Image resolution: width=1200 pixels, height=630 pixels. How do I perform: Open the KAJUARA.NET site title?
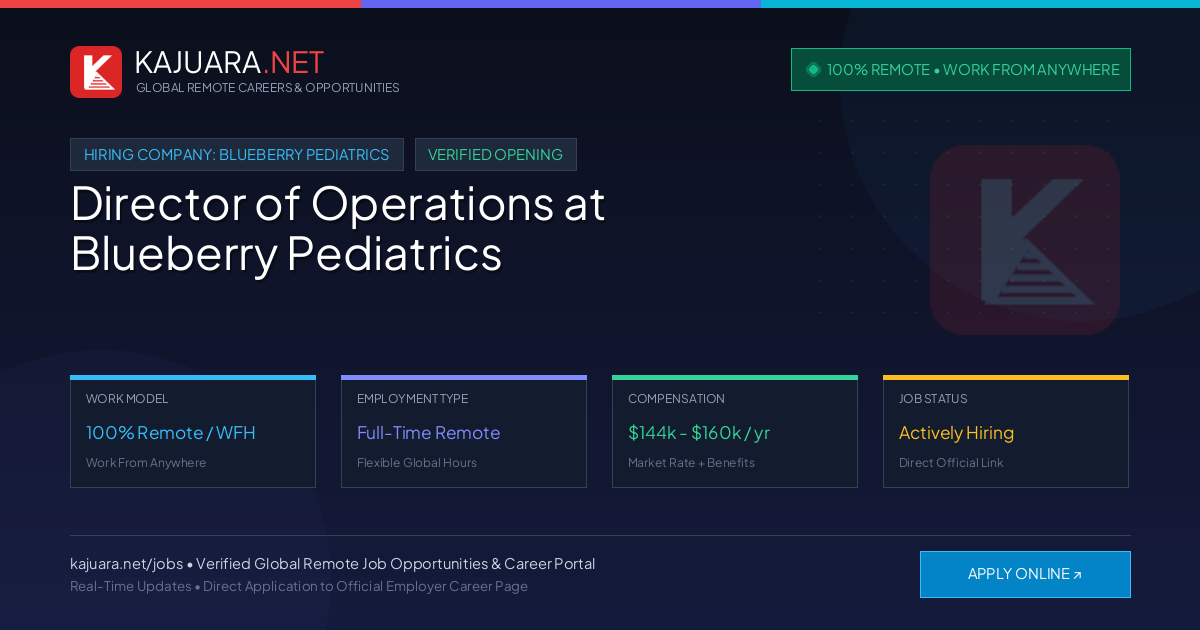(229, 62)
